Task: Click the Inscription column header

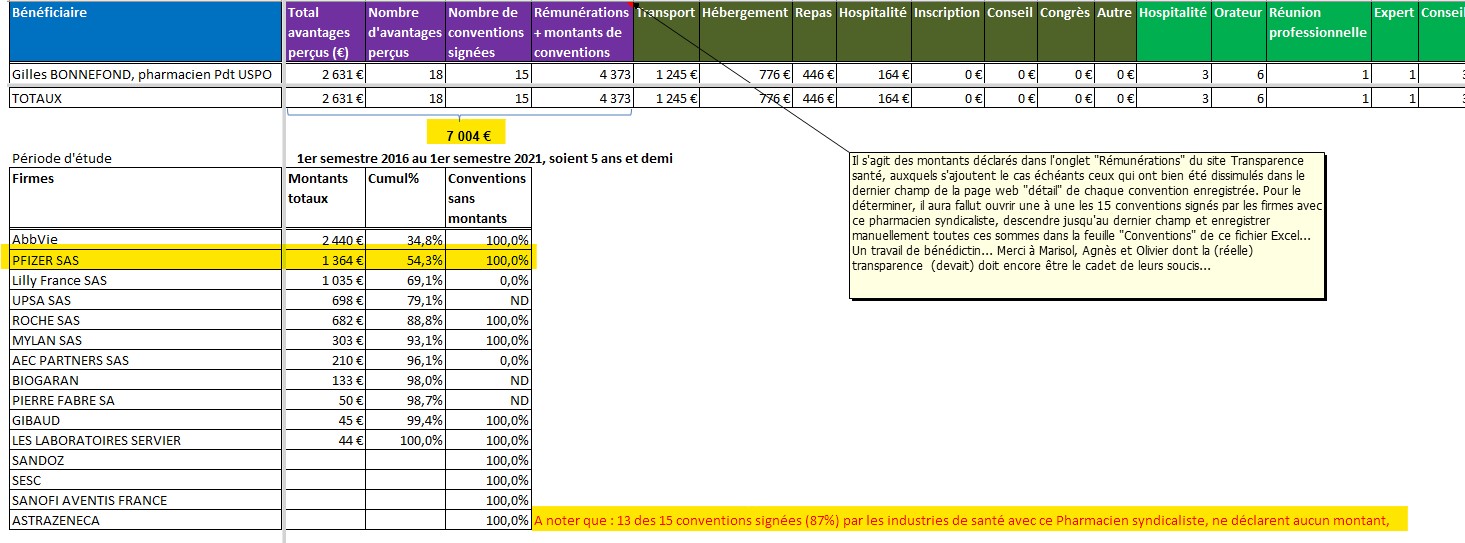Action: click(948, 32)
